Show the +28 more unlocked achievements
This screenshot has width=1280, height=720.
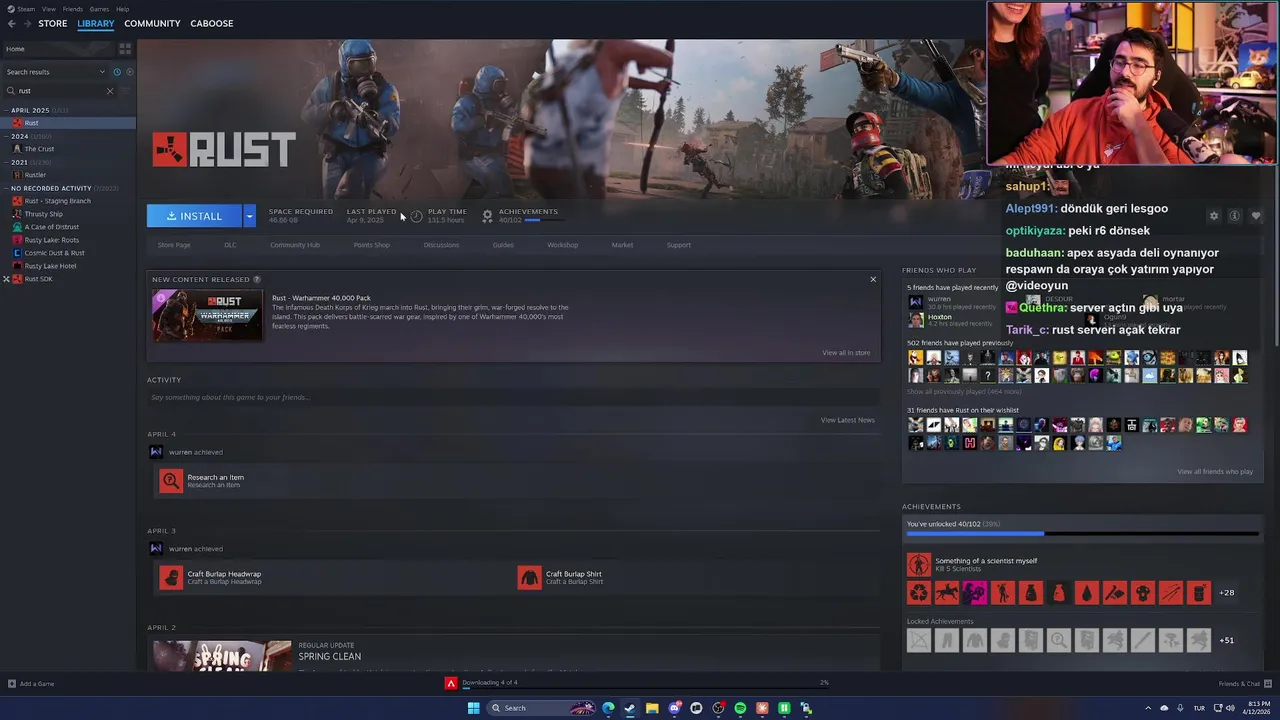tap(1226, 592)
